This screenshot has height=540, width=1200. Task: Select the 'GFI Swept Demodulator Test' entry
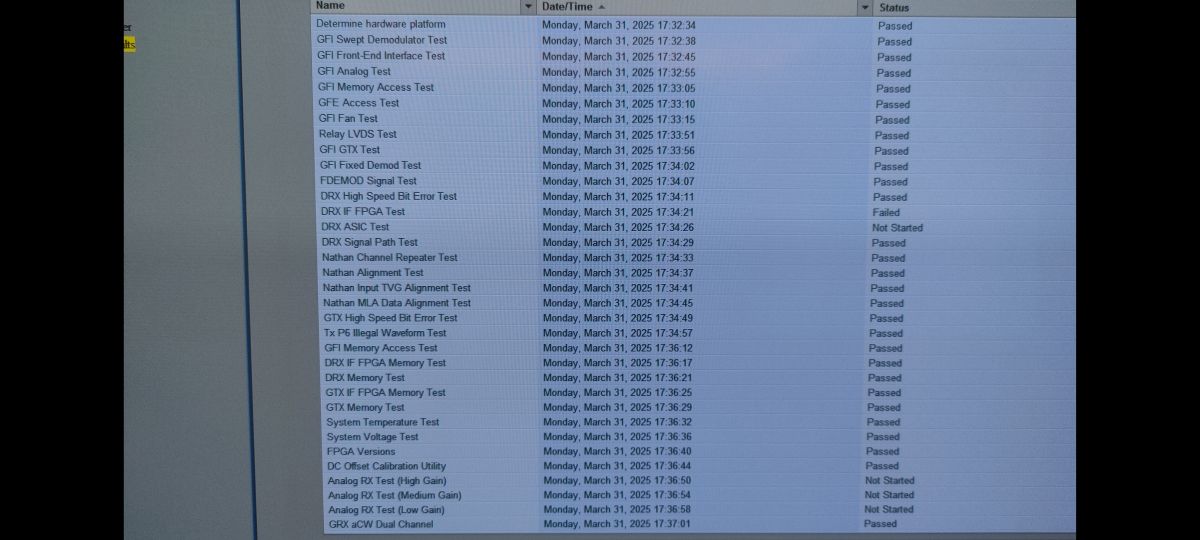point(382,40)
